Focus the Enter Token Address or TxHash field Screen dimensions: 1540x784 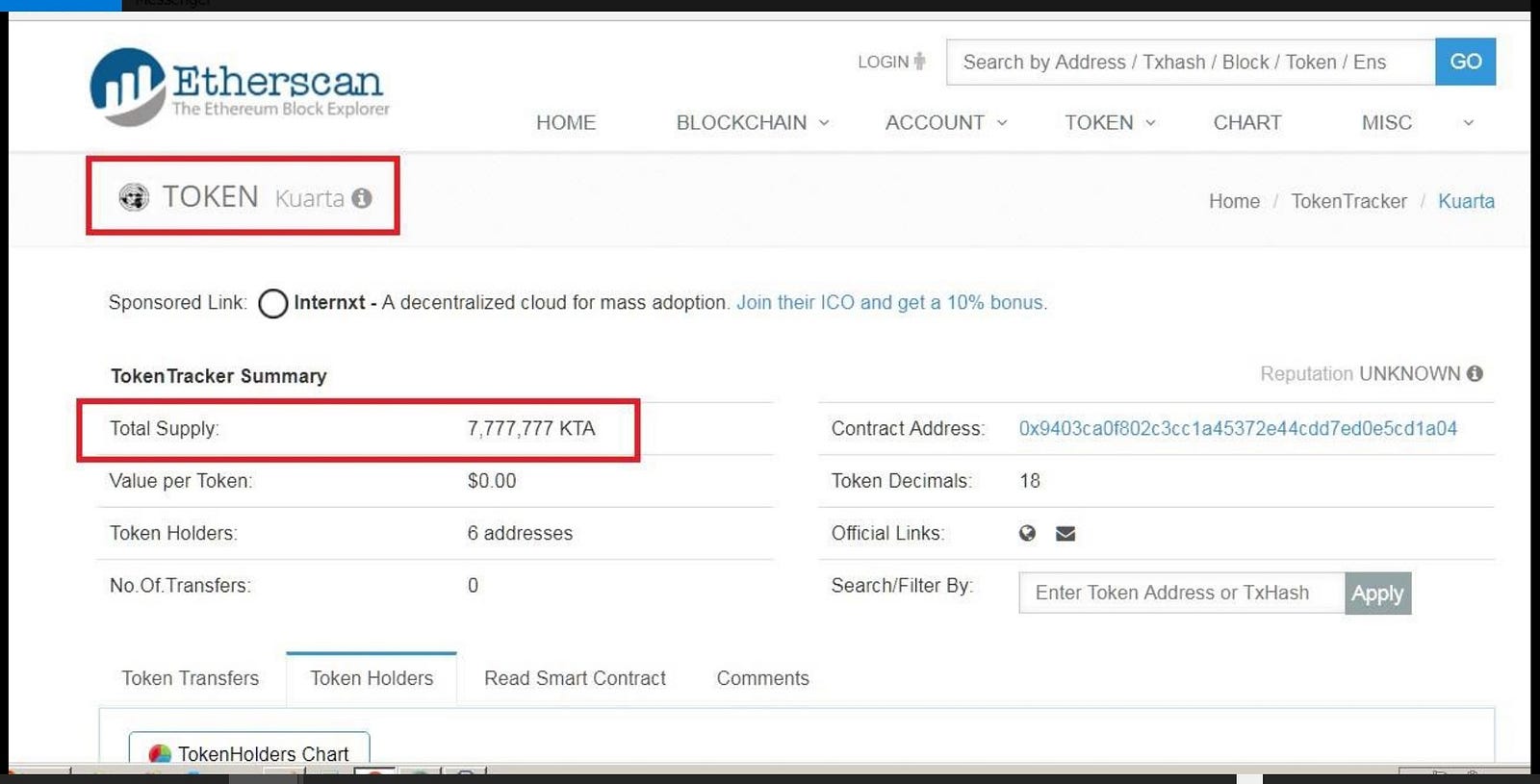pyautogui.click(x=1182, y=593)
